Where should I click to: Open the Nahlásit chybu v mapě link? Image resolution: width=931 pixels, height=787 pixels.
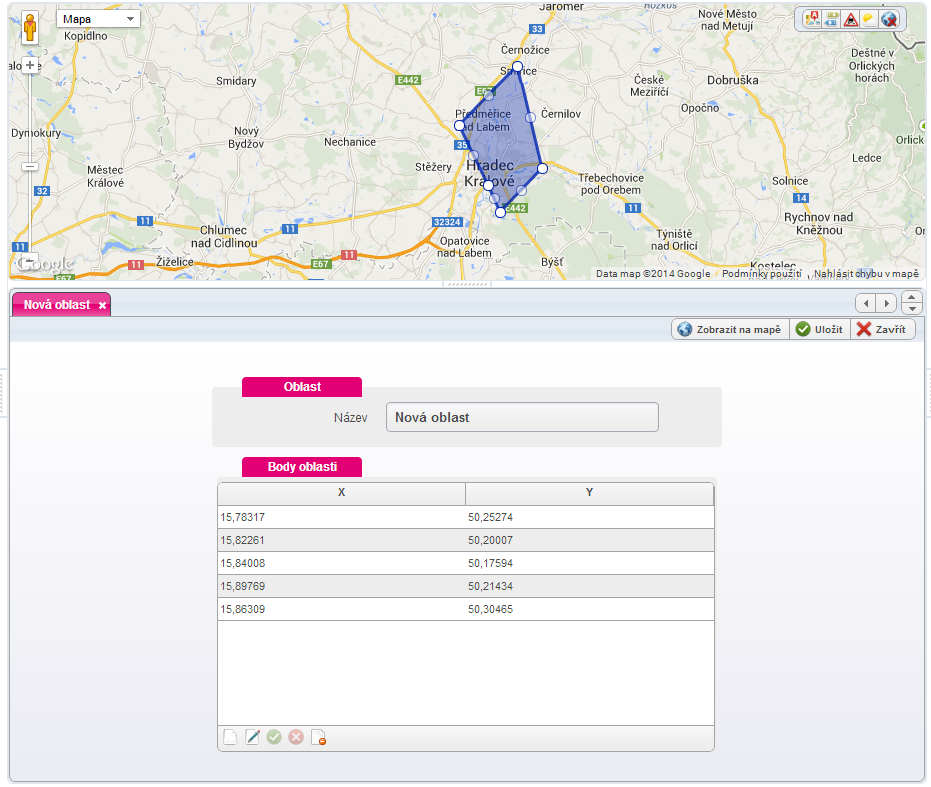866,273
